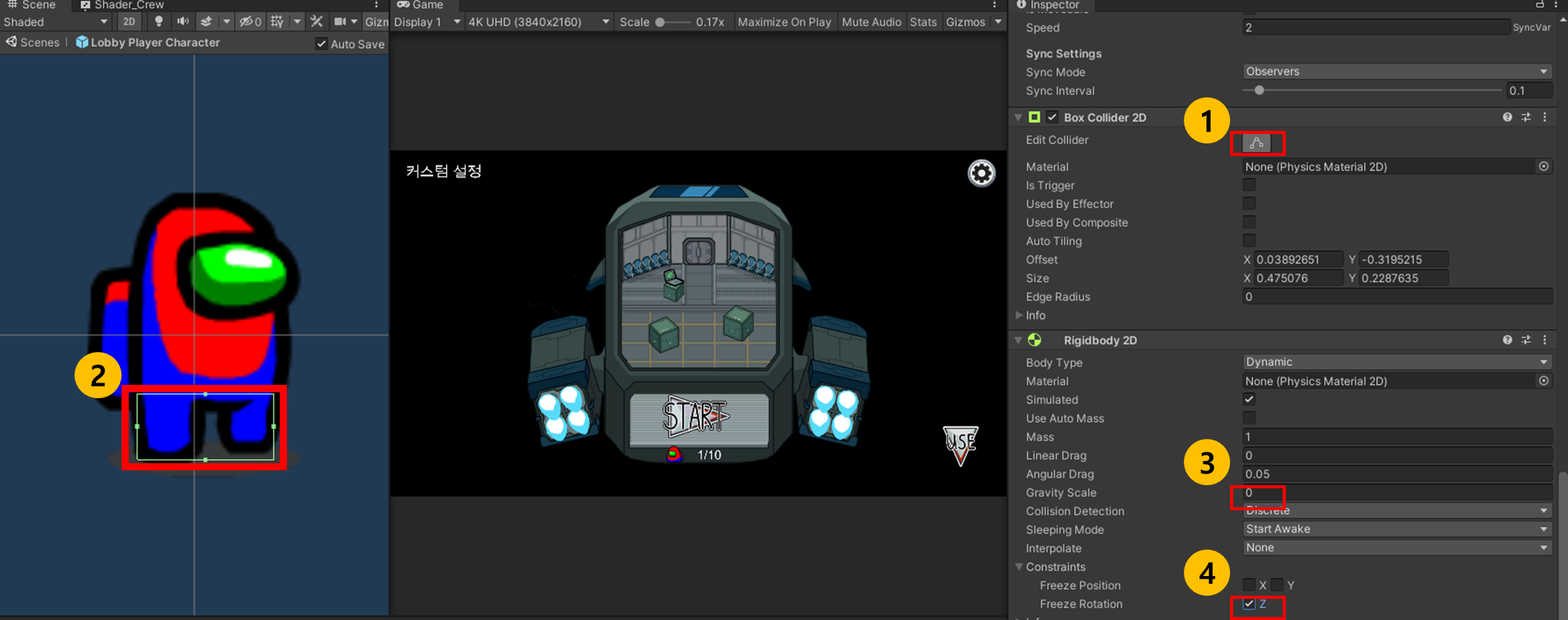Viewport: 1568px width, 620px height.
Task: Toggle 2D view mode in Scene
Action: [129, 22]
